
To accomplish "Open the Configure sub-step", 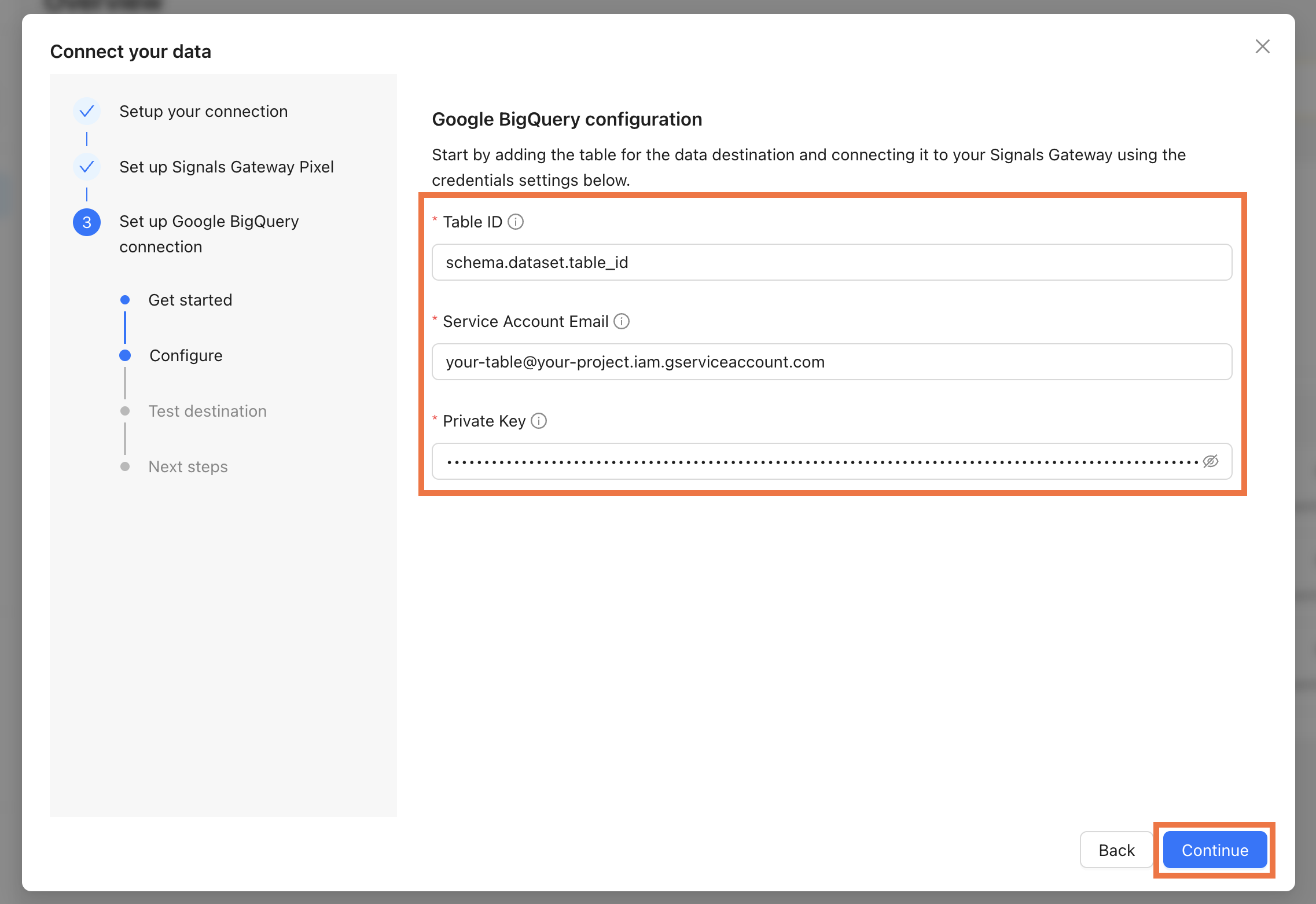I will coord(186,356).
